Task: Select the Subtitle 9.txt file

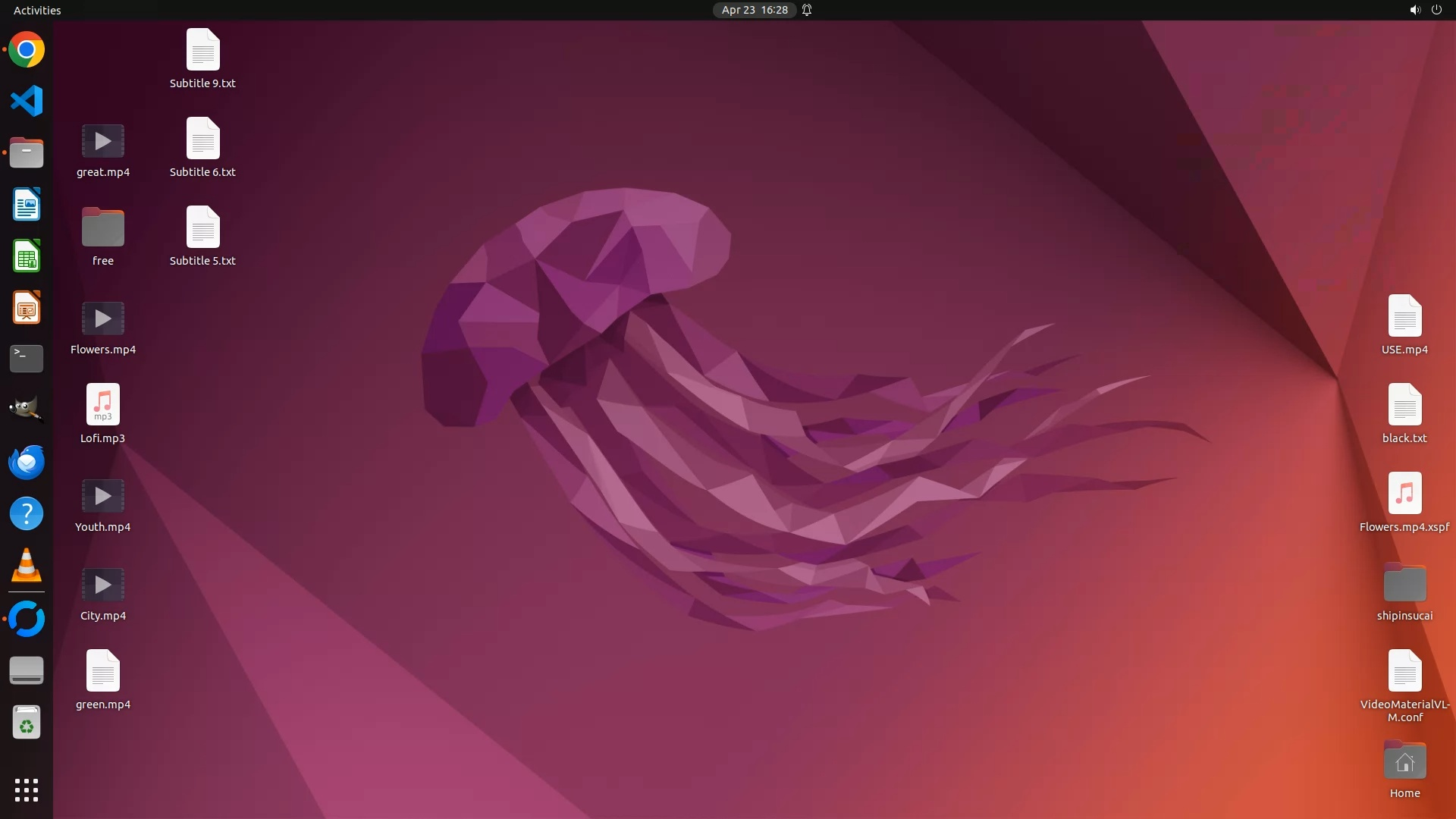Action: point(202,50)
